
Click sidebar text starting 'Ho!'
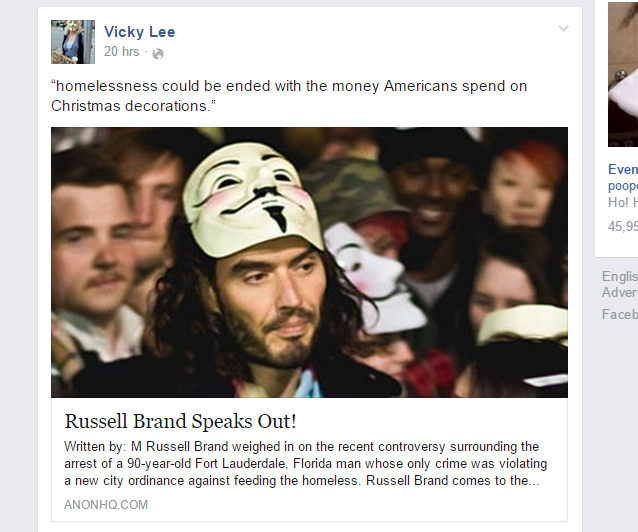pos(623,202)
